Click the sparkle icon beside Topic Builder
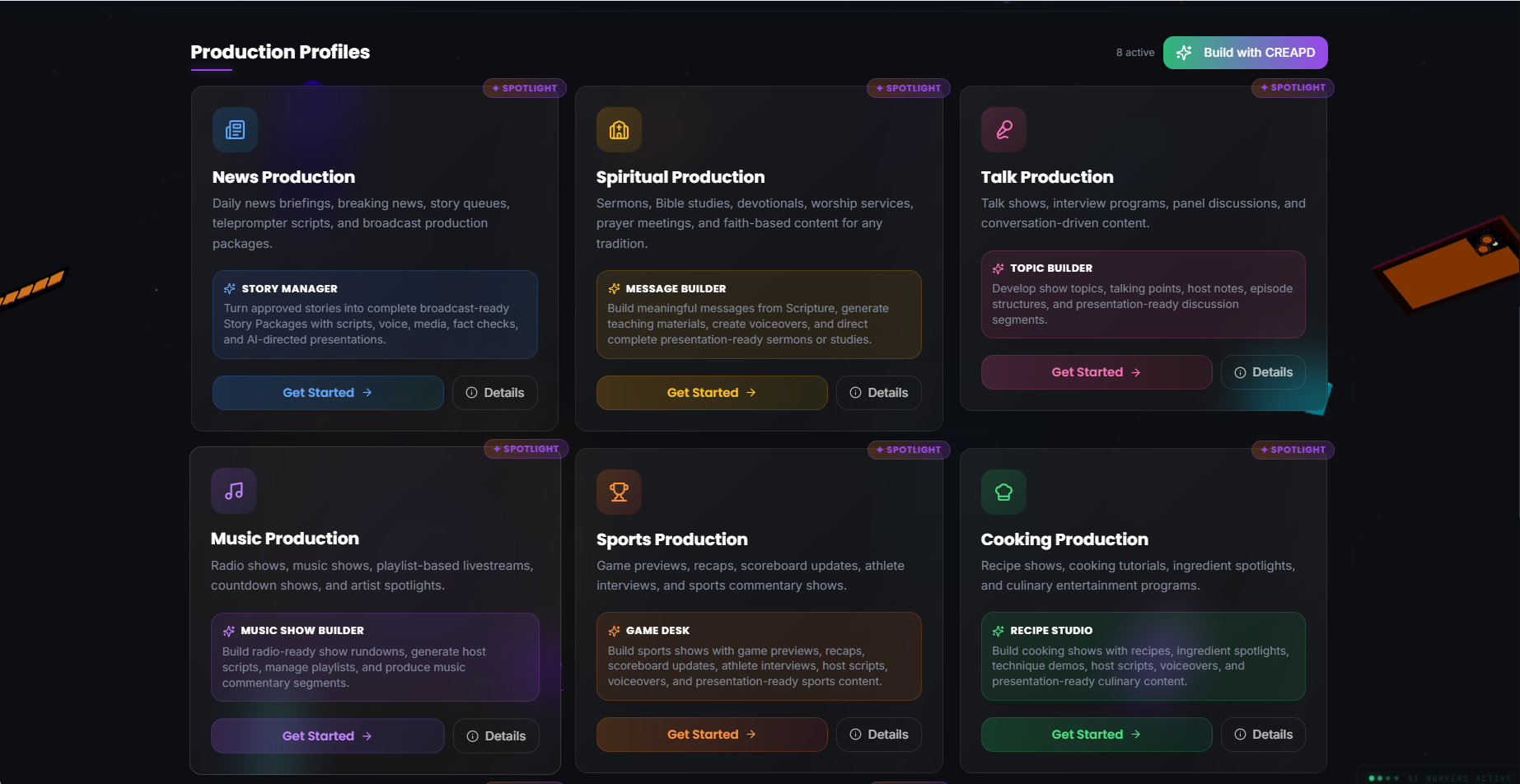 [x=999, y=268]
